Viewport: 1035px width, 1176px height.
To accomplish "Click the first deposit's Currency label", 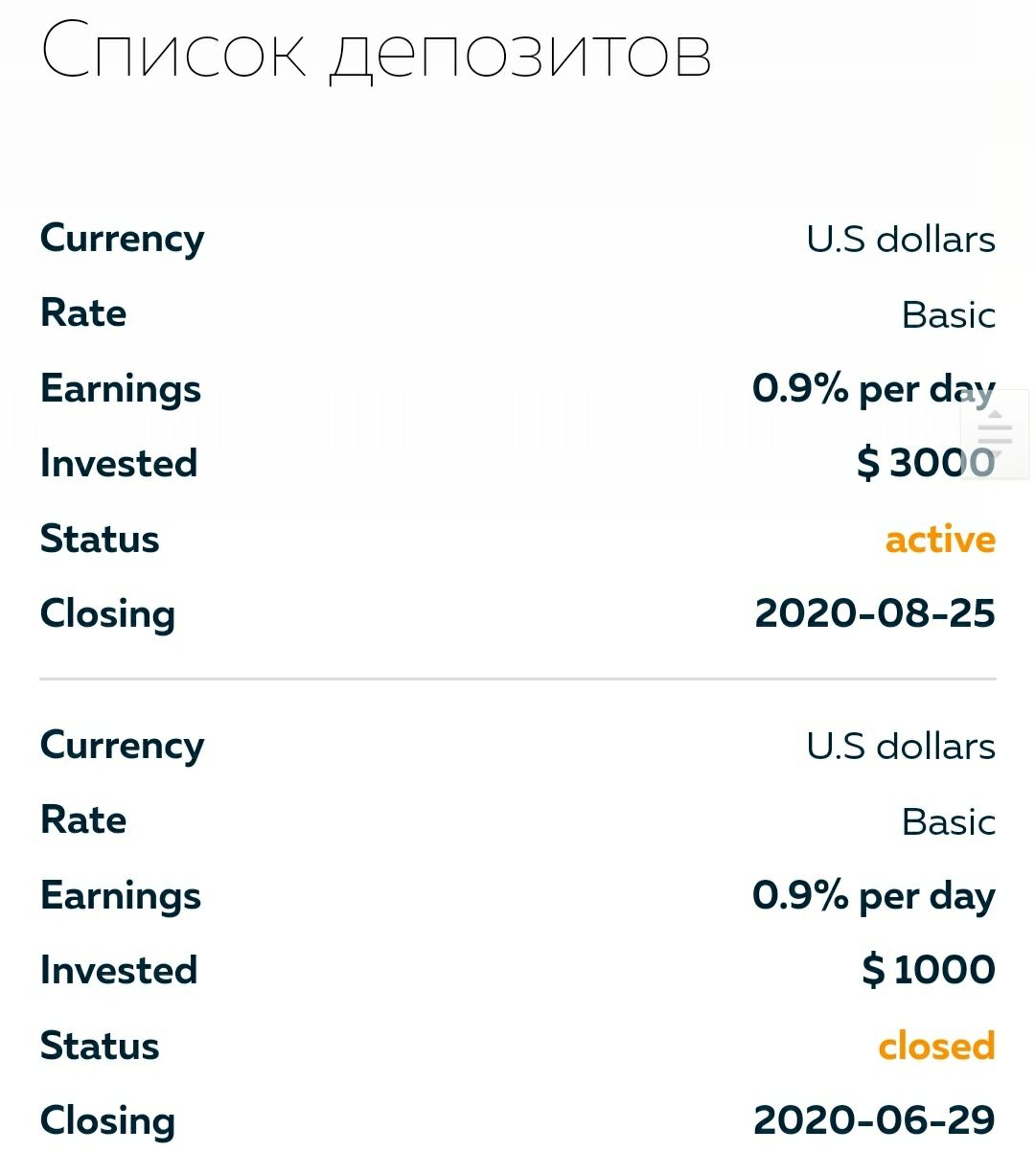I will point(122,240).
